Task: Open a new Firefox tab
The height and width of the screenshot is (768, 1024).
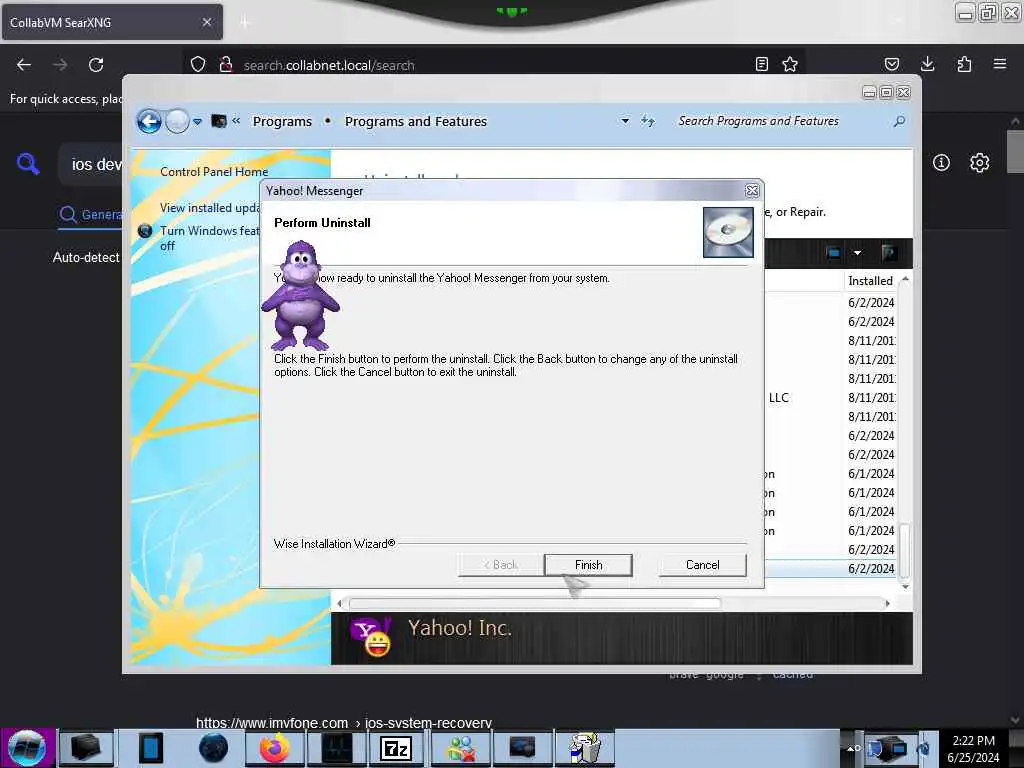Action: [x=244, y=23]
